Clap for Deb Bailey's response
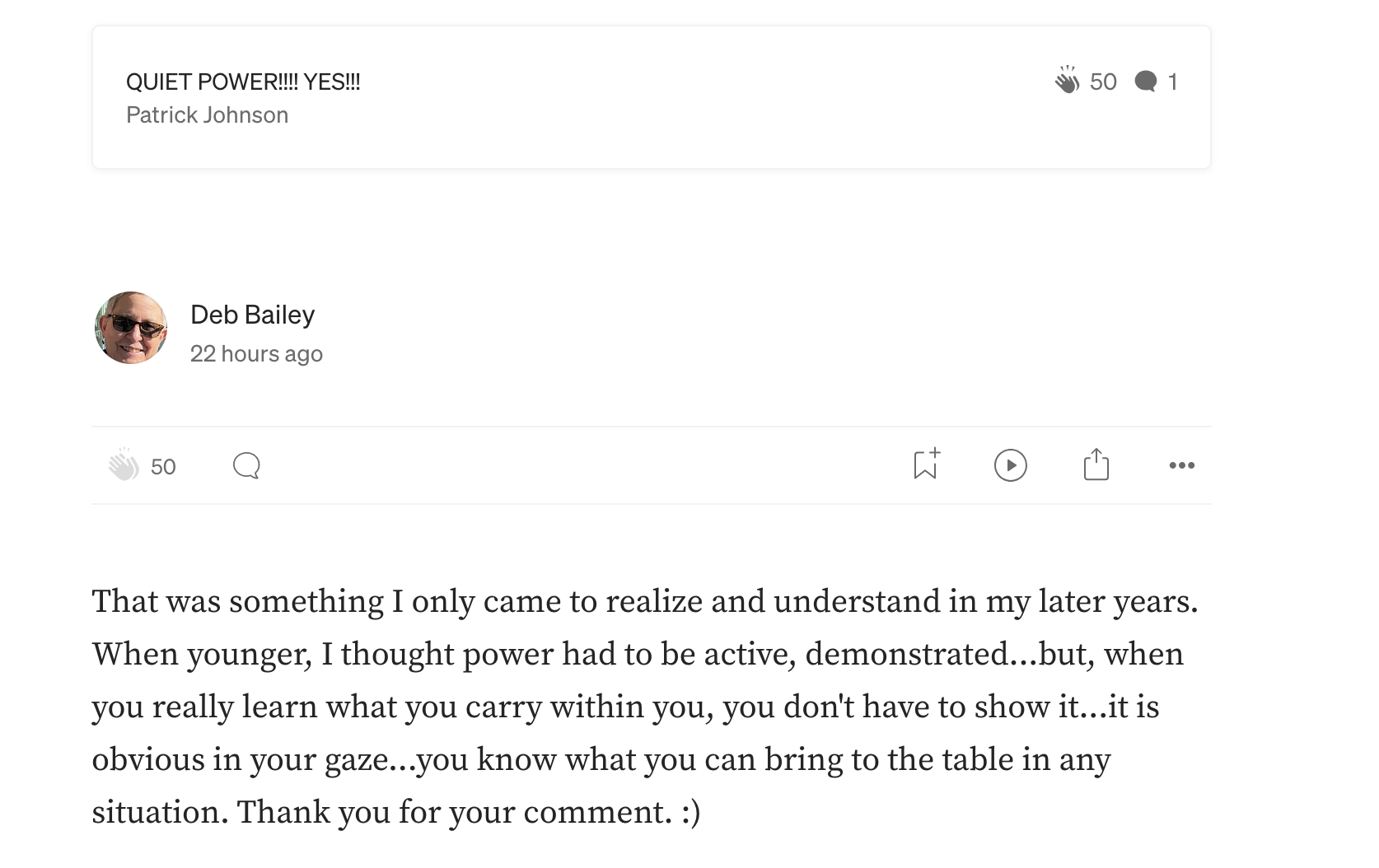 [x=124, y=465]
